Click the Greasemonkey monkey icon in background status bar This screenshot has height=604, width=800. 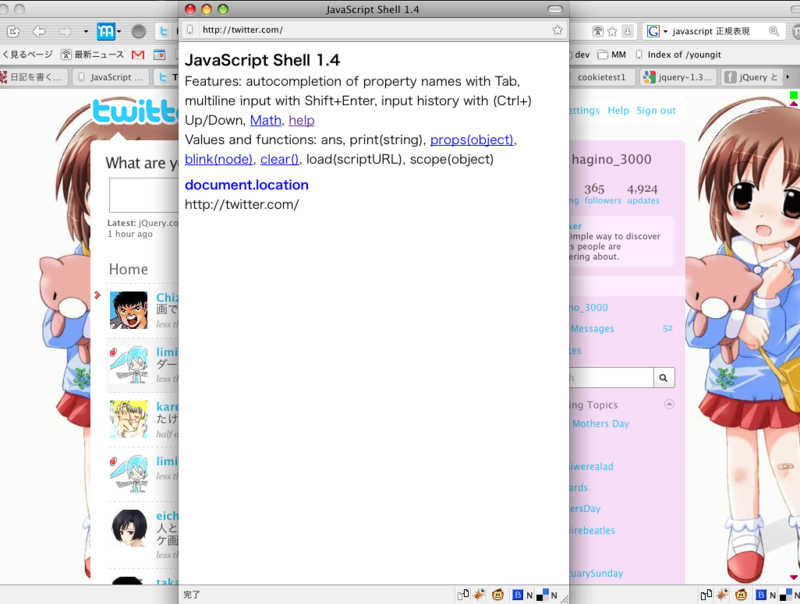(741, 594)
